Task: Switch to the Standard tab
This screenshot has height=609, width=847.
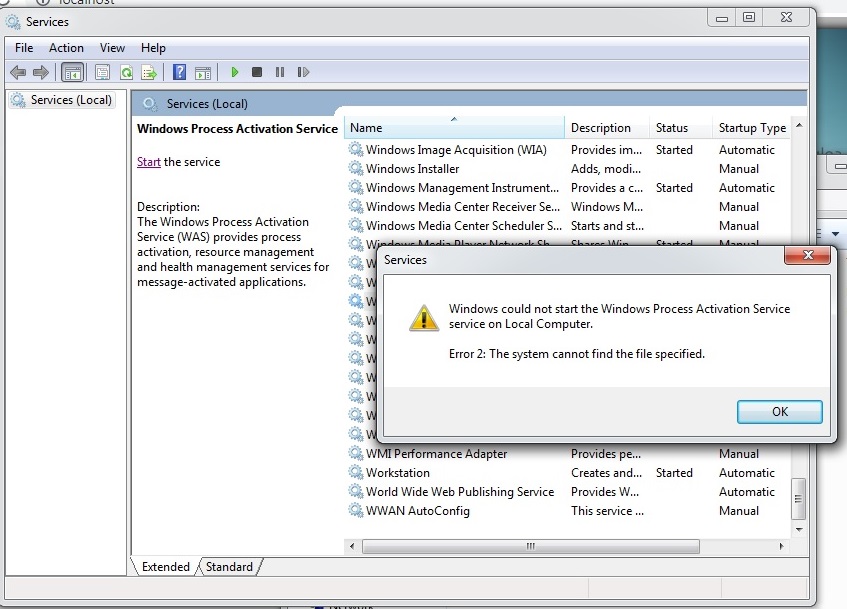Action: (x=229, y=566)
